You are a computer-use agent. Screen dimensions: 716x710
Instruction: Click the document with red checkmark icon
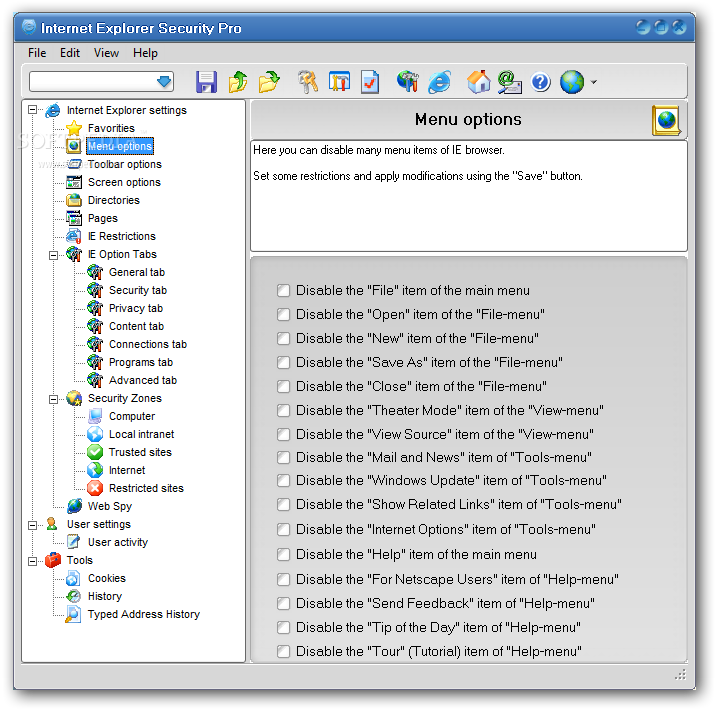pos(369,82)
